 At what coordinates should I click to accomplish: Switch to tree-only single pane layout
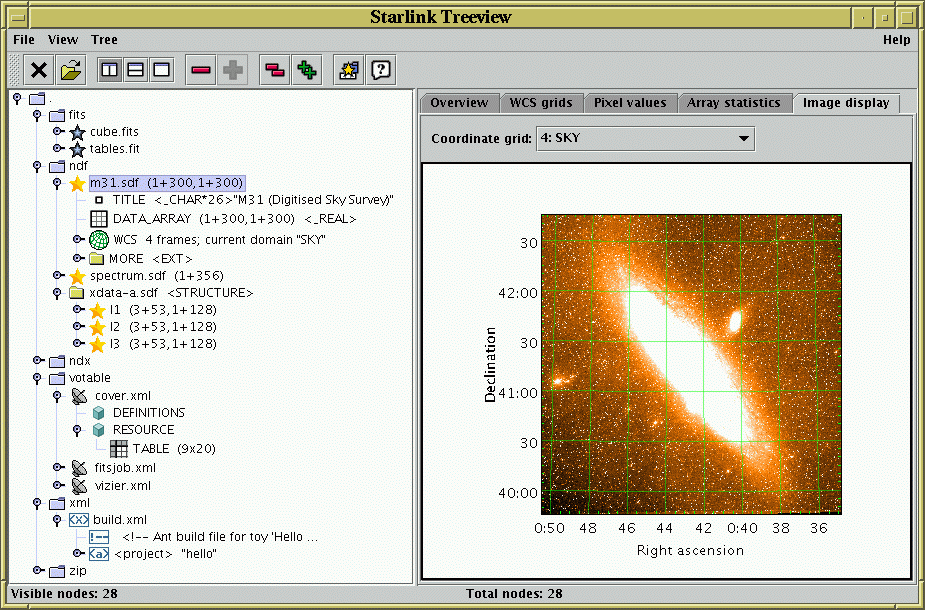[x=160, y=70]
